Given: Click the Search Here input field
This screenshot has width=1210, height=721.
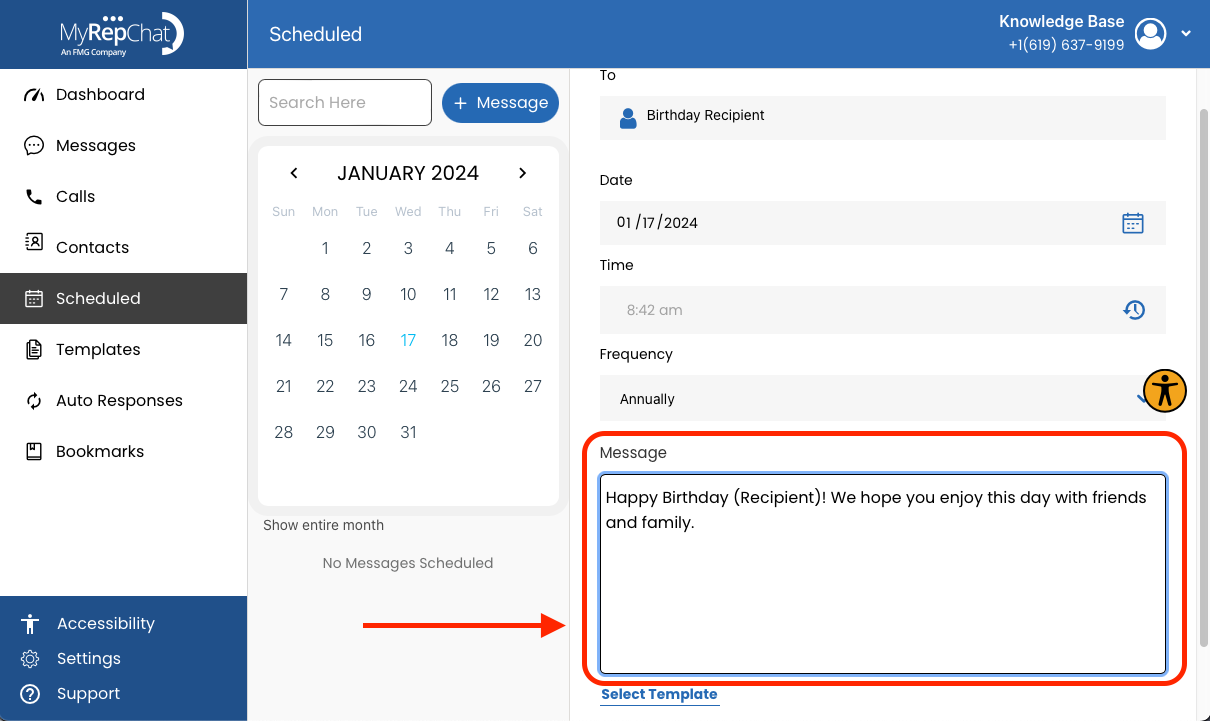Looking at the screenshot, I should pos(345,103).
